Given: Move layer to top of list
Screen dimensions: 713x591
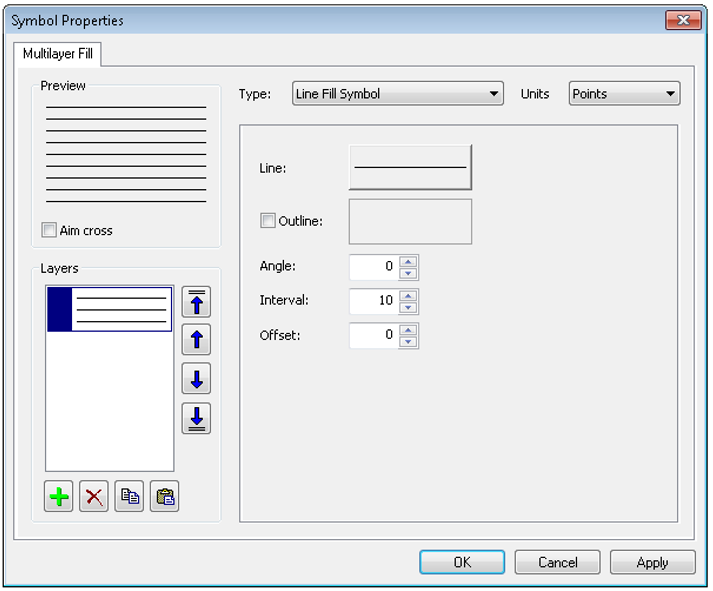Looking at the screenshot, I should 196,302.
